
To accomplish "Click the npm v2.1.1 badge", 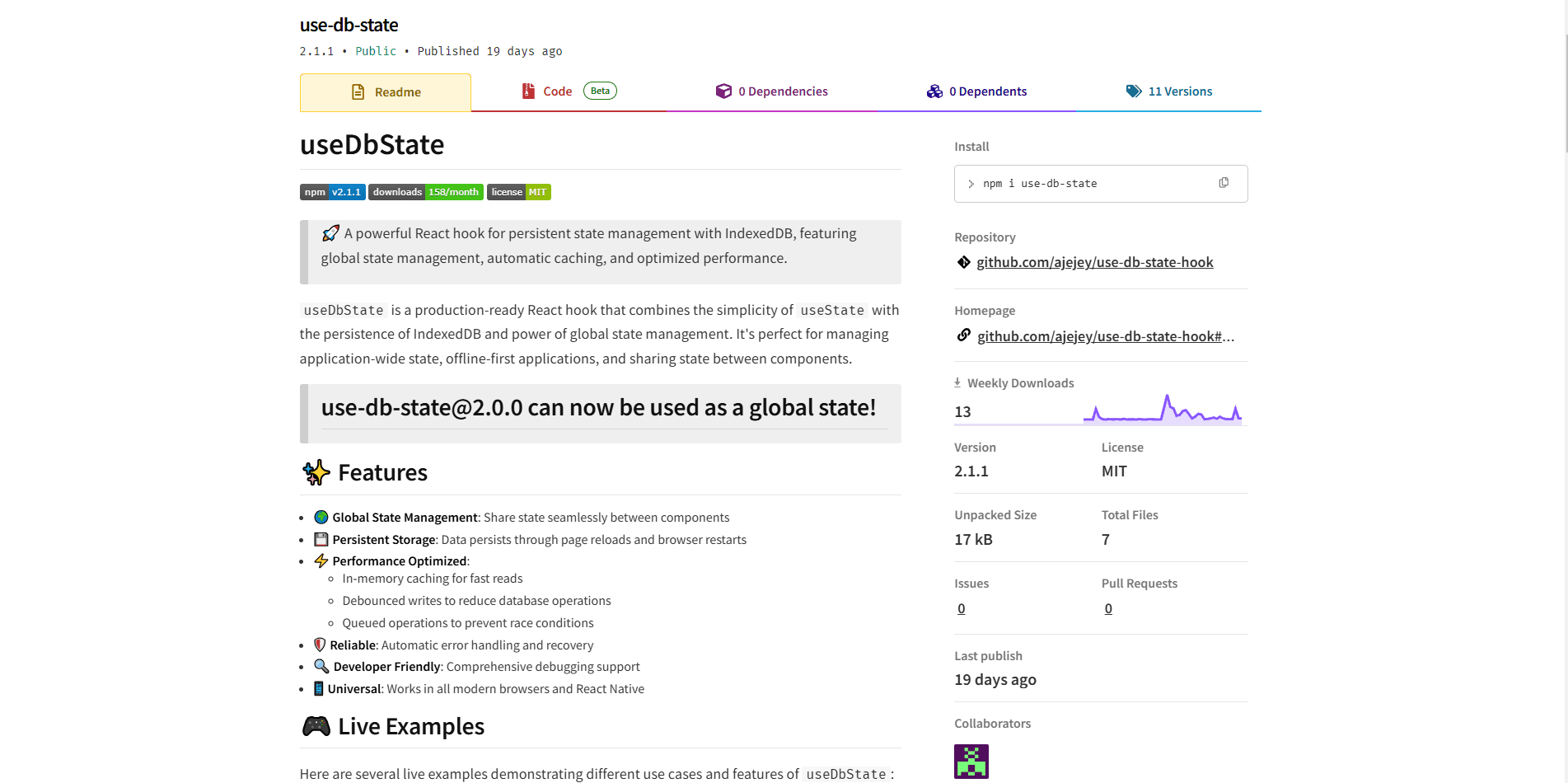I will click(333, 192).
